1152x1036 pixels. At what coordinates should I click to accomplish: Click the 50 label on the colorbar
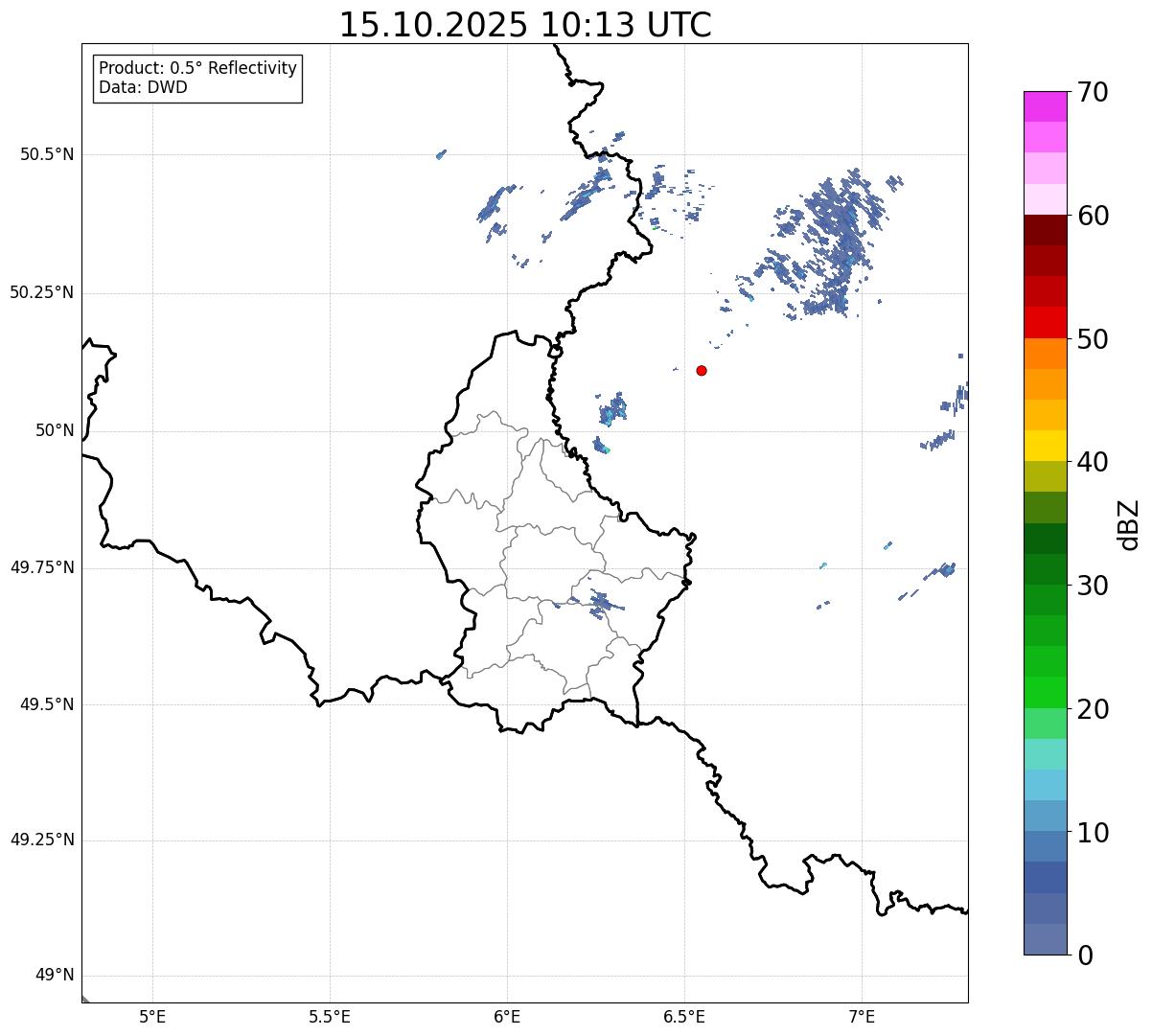pyautogui.click(x=1093, y=339)
